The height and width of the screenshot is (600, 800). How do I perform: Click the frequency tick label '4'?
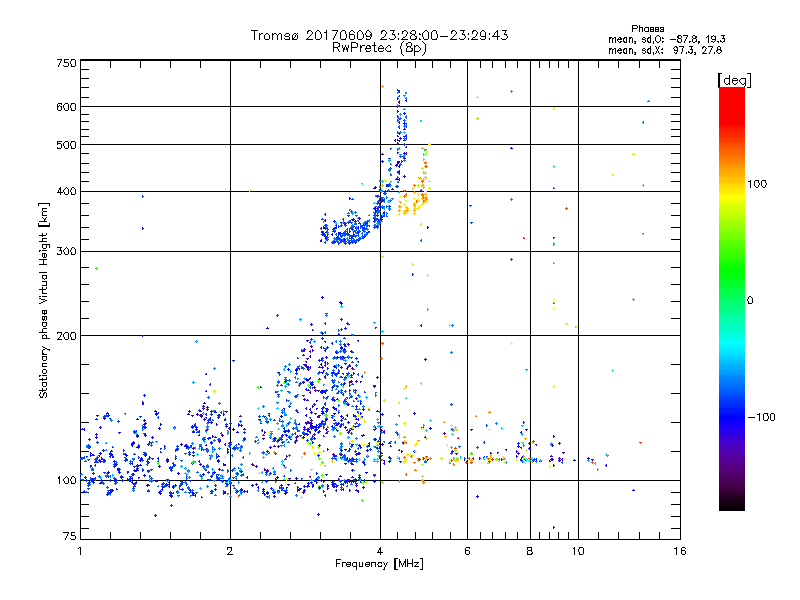380,551
